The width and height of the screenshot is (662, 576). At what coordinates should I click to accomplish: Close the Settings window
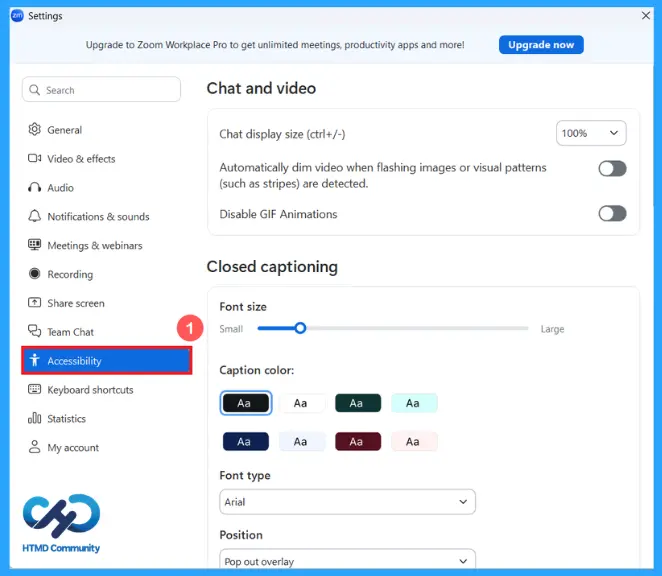point(646,16)
